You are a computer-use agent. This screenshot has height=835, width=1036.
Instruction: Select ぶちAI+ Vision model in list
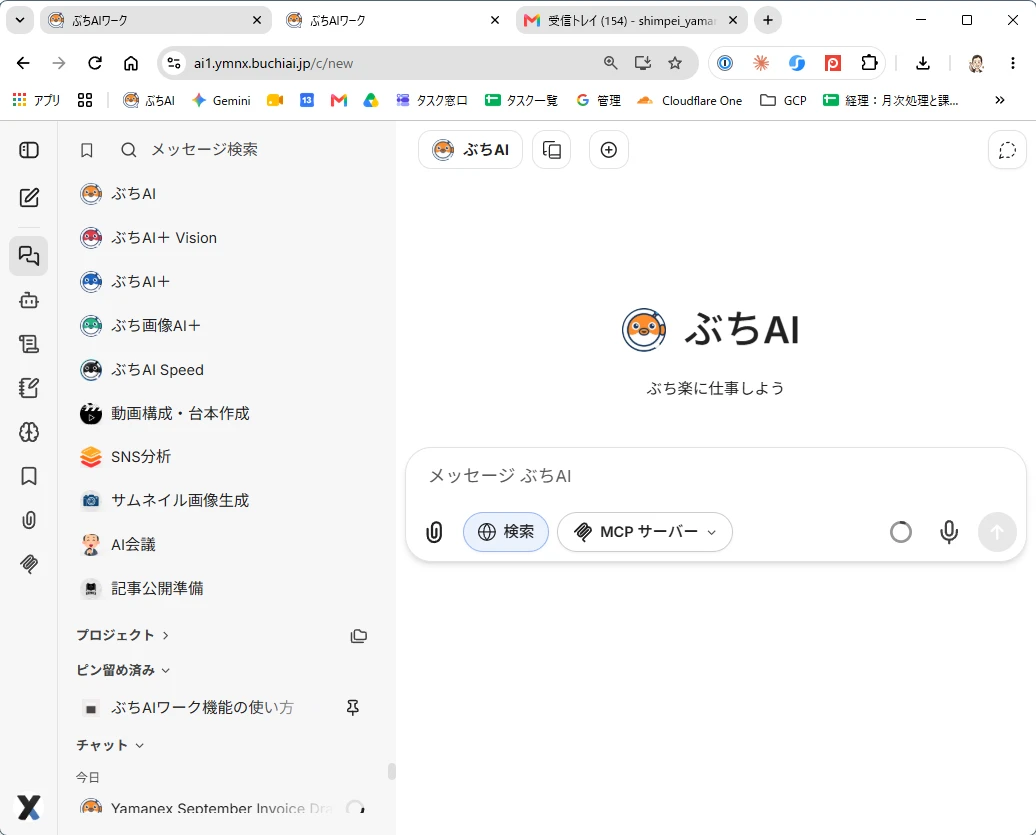[x=225, y=238]
